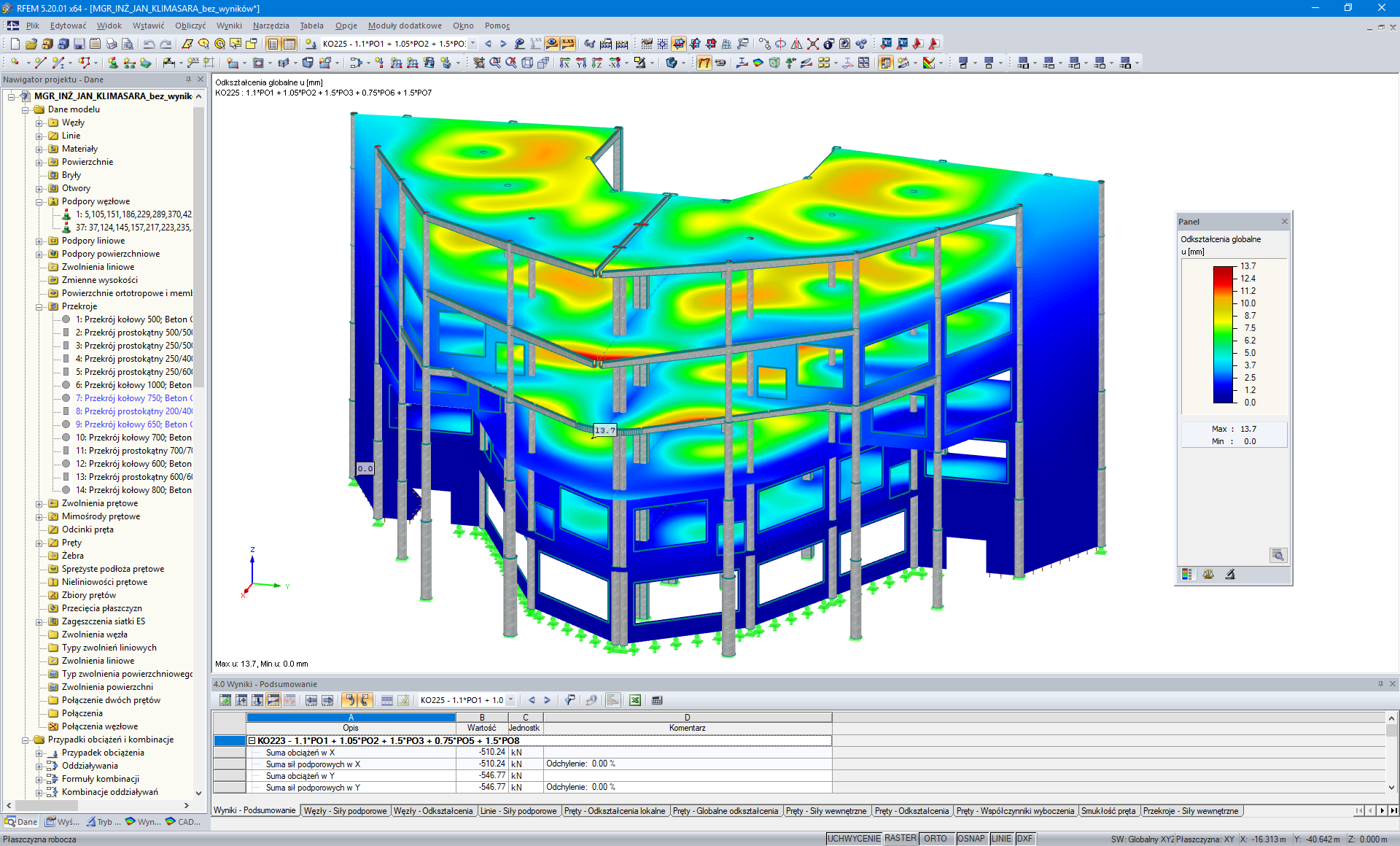Click the view in X direction icon
This screenshot has width=1400, height=846.
point(565,63)
